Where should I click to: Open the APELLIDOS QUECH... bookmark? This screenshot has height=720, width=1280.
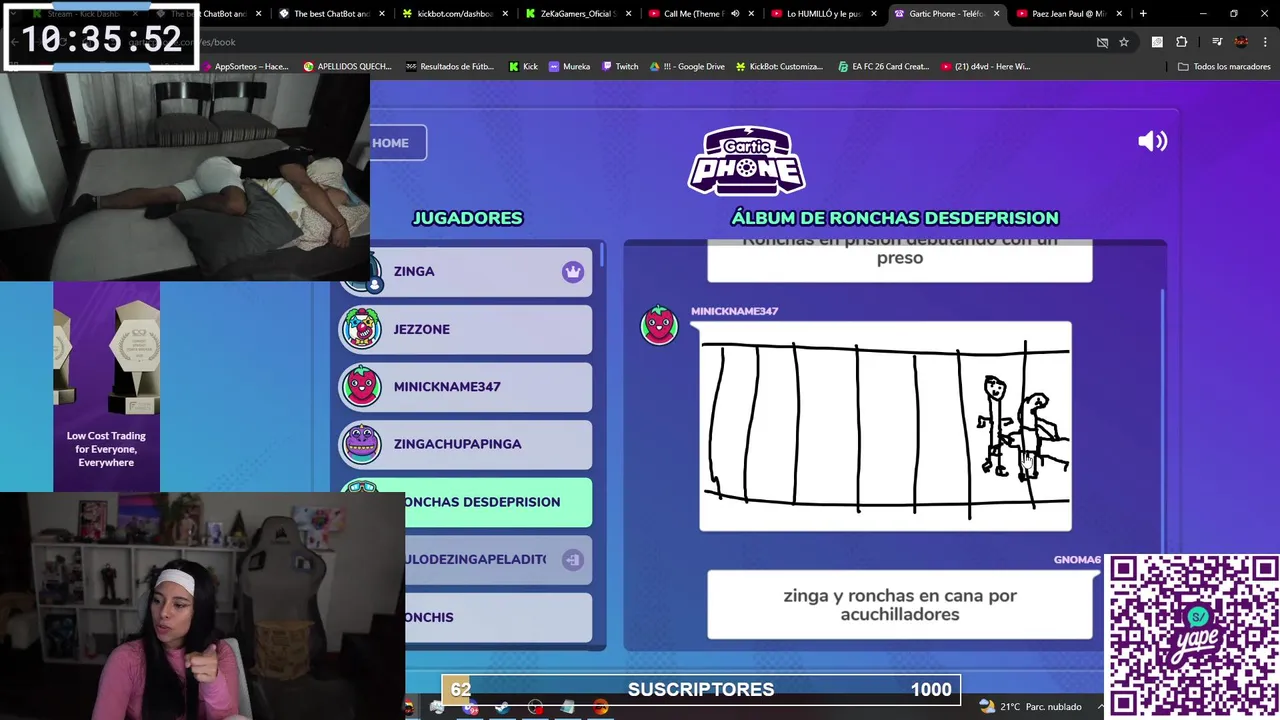pos(347,67)
